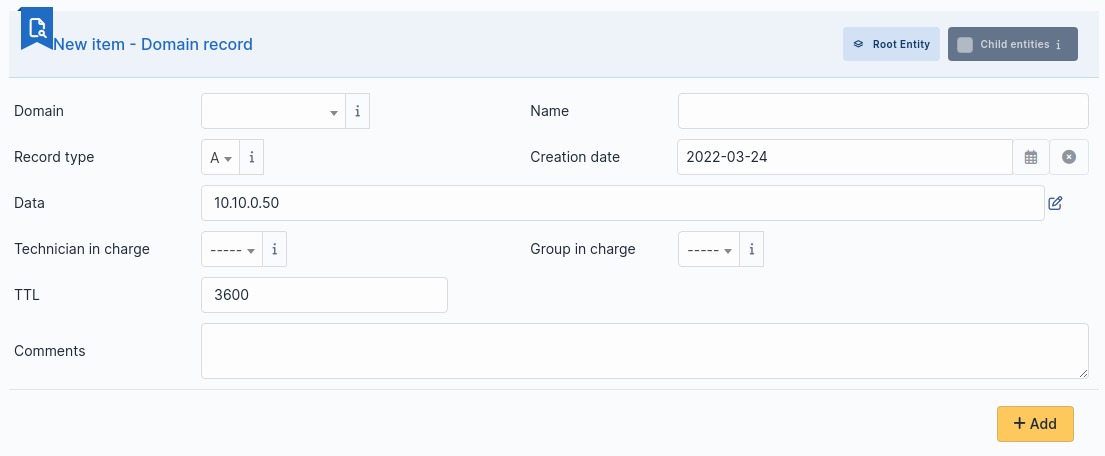Click the Creation date label
Screen dimensions: 1105x456
tap(575, 157)
